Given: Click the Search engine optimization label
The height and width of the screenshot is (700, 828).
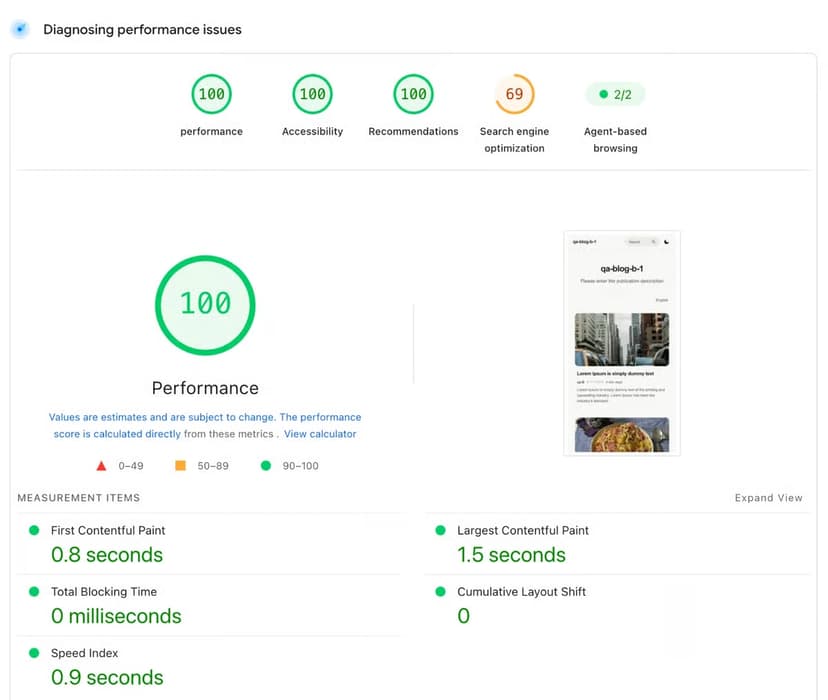Looking at the screenshot, I should coord(514,140).
